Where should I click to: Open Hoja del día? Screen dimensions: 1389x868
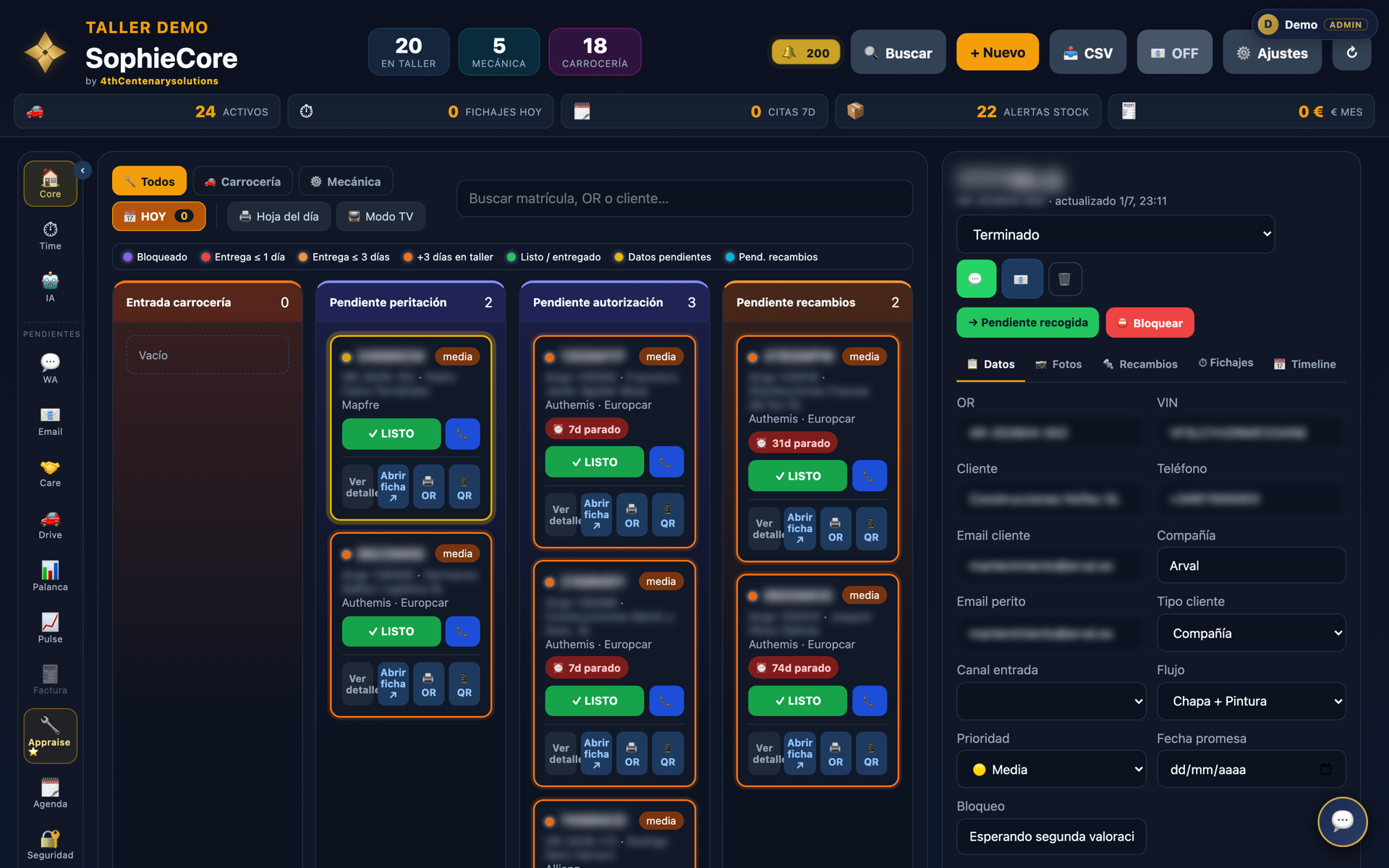tap(279, 216)
